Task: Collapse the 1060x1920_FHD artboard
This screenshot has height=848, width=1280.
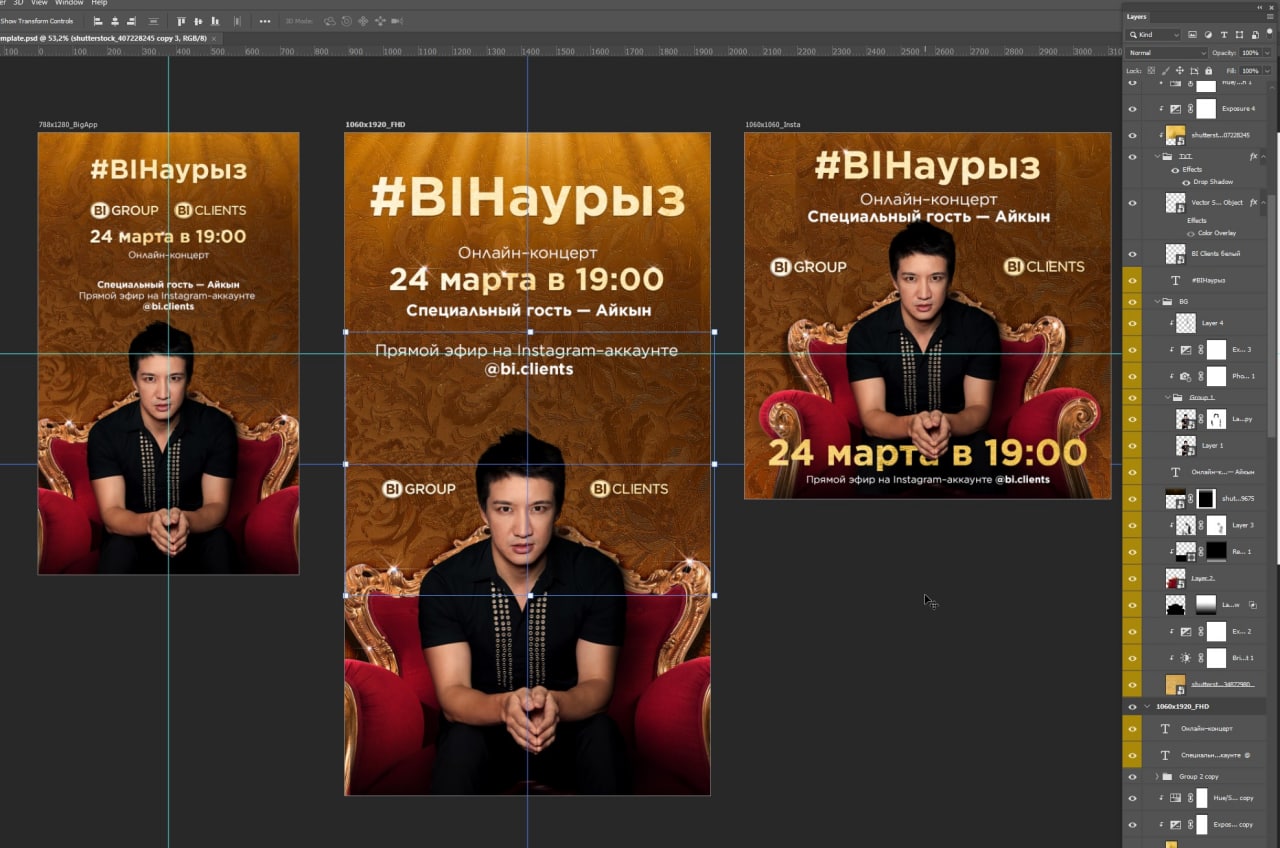Action: [1147, 706]
